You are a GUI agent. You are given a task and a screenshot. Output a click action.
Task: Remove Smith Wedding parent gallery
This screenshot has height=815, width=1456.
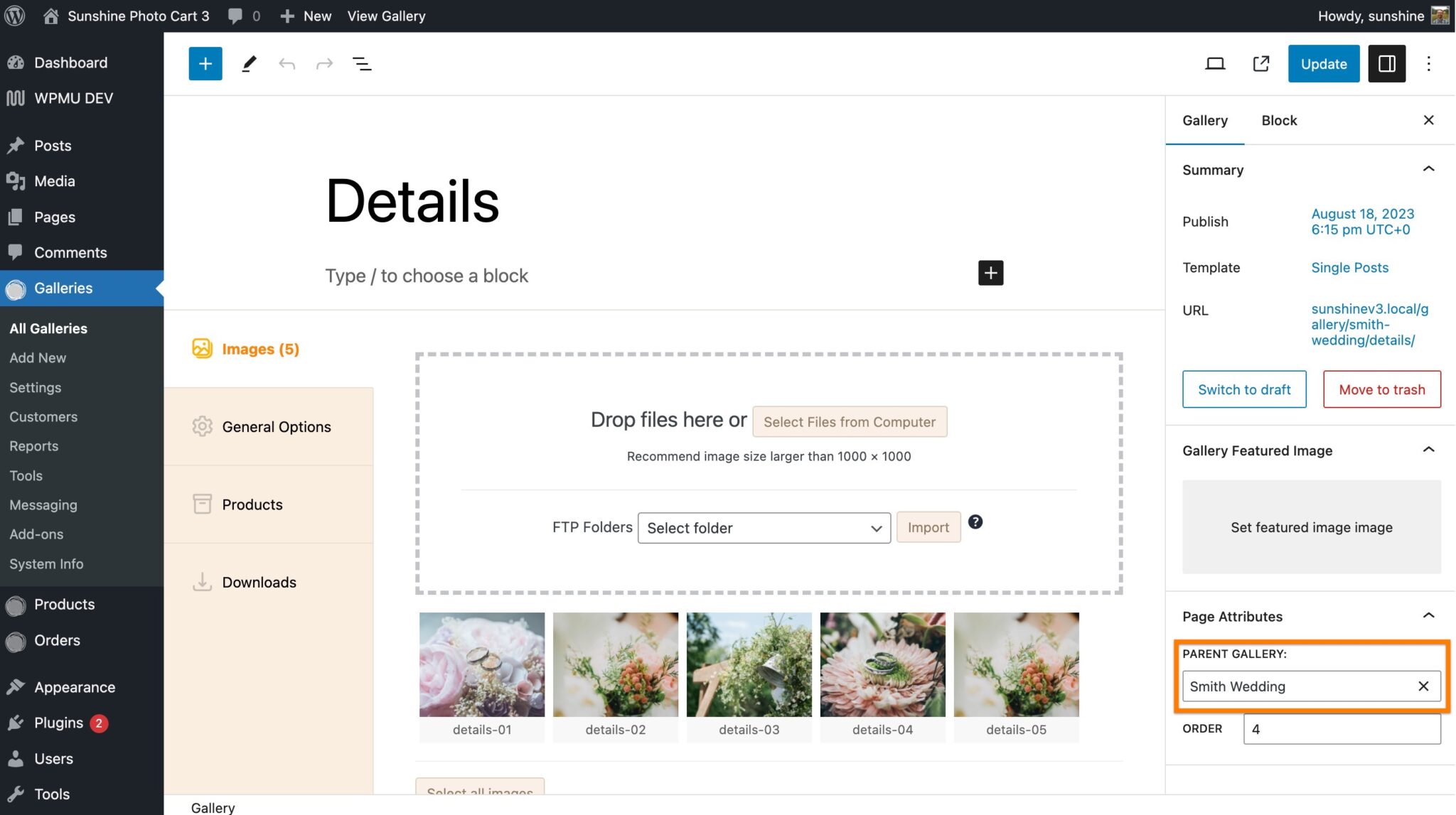coord(1423,686)
